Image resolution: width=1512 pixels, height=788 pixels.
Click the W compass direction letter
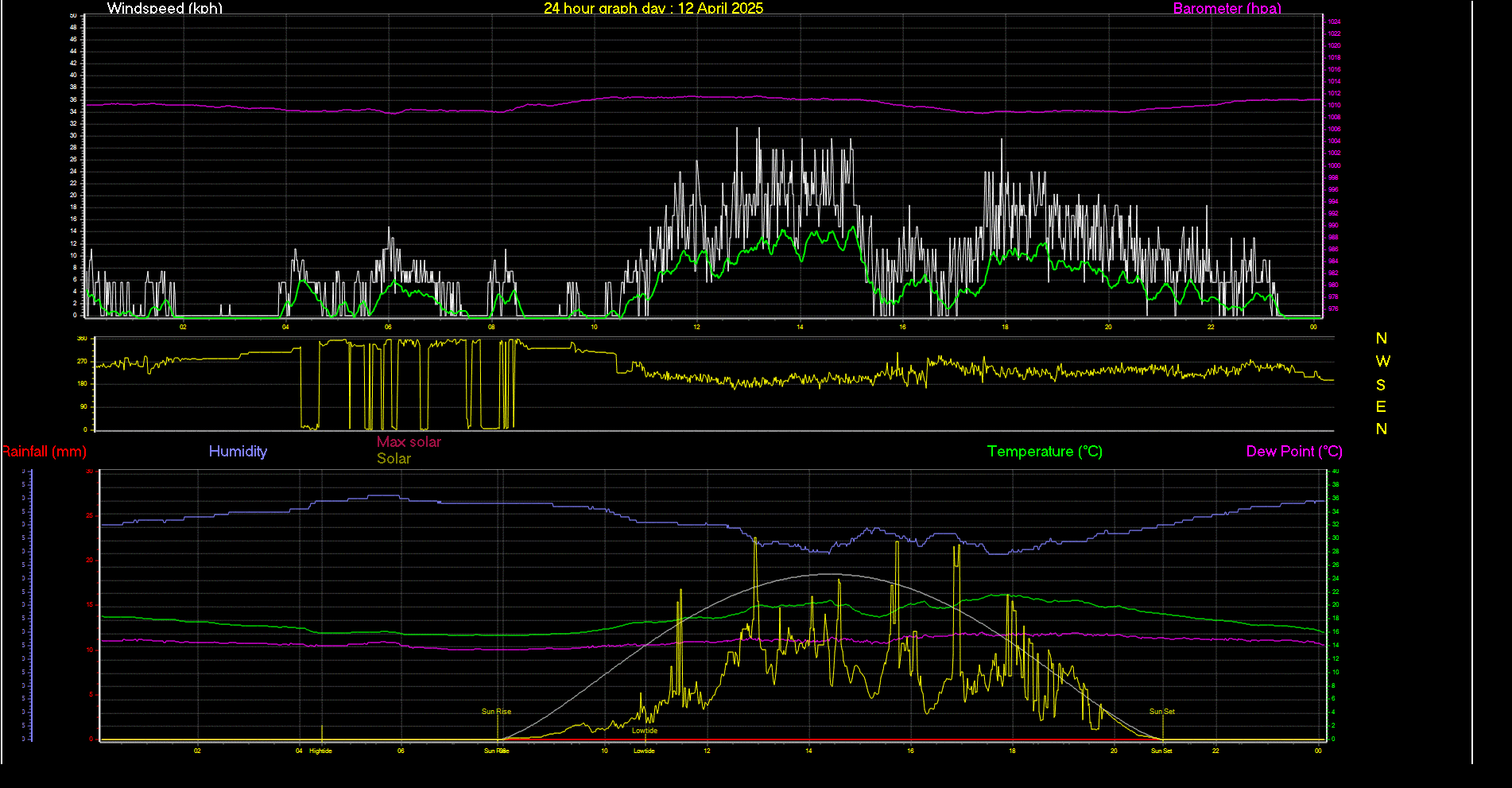[1382, 362]
